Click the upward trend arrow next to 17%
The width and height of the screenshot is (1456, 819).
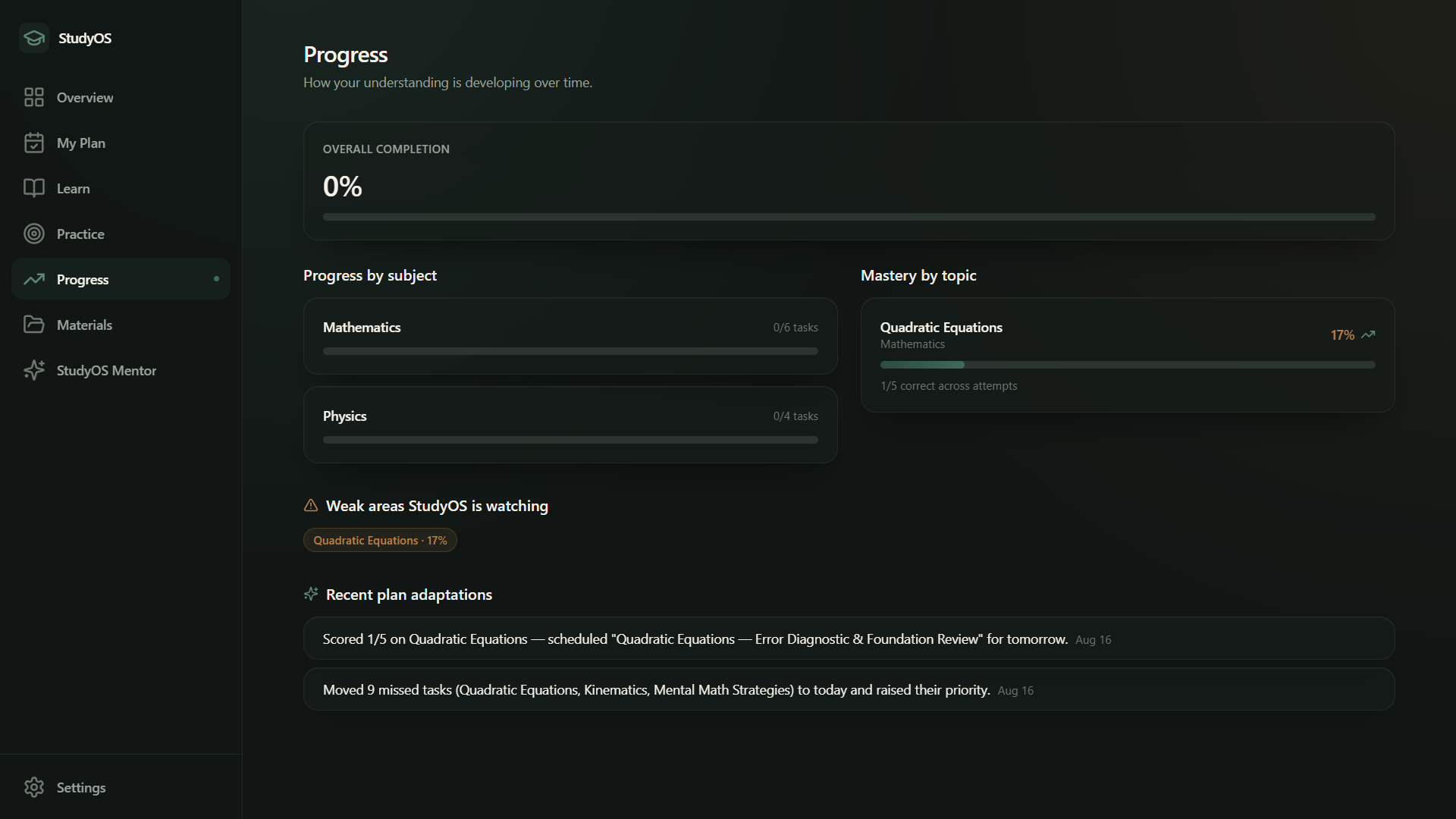pyautogui.click(x=1368, y=334)
